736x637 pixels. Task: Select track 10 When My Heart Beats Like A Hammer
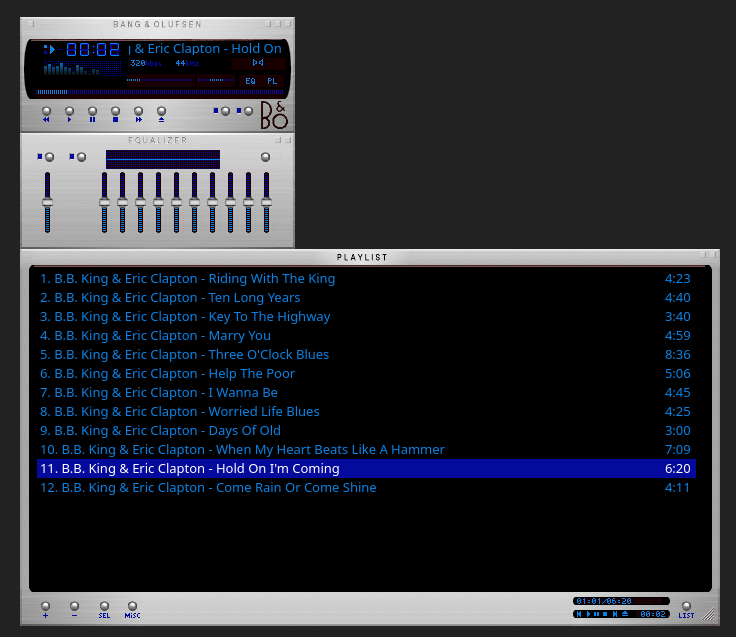(x=366, y=450)
